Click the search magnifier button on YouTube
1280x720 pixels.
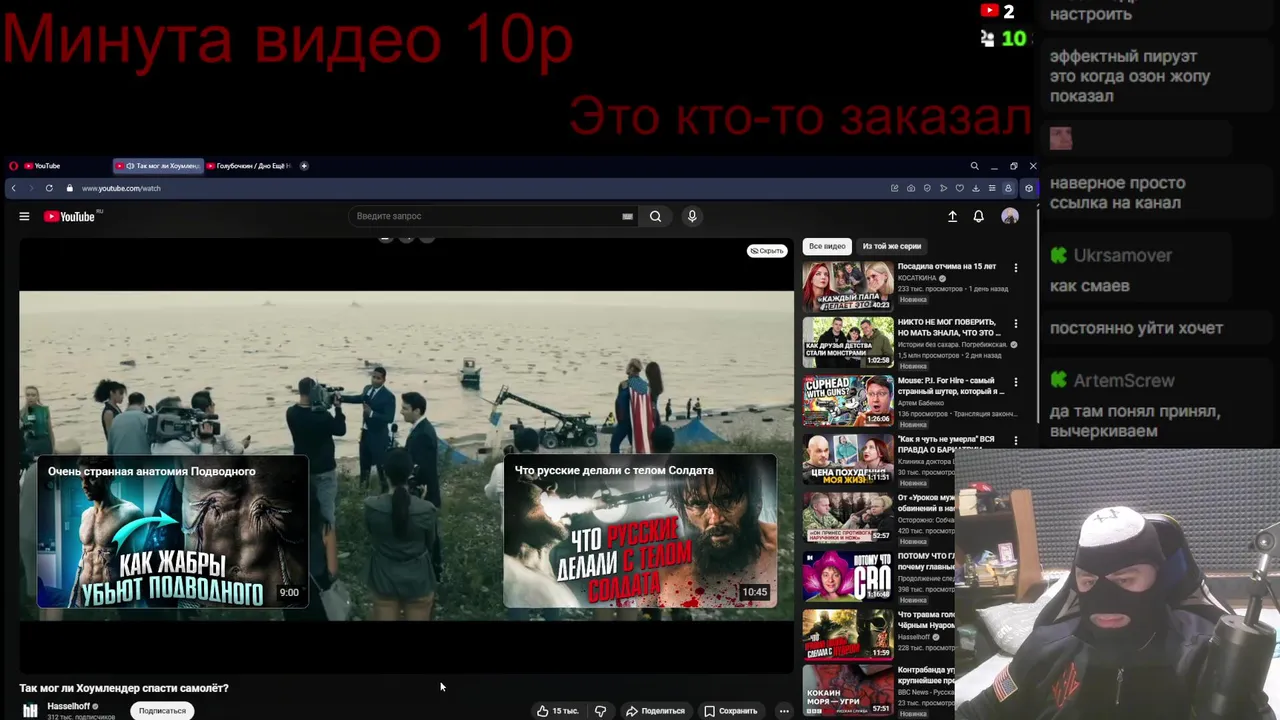tap(655, 216)
